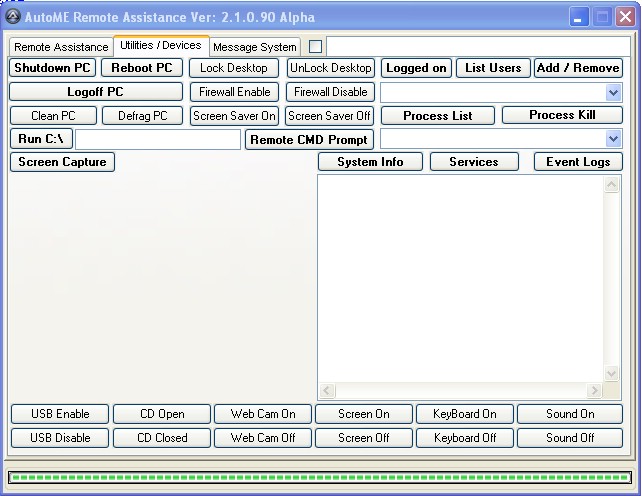
Task: Take a Screen Capture
Action: tap(62, 162)
